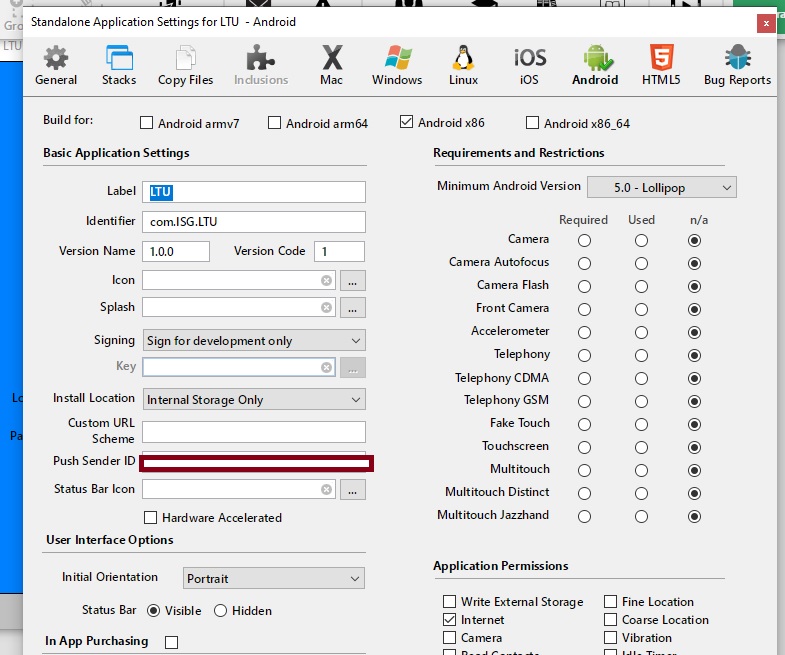
Task: Click the Identifier text field
Action: 254,222
